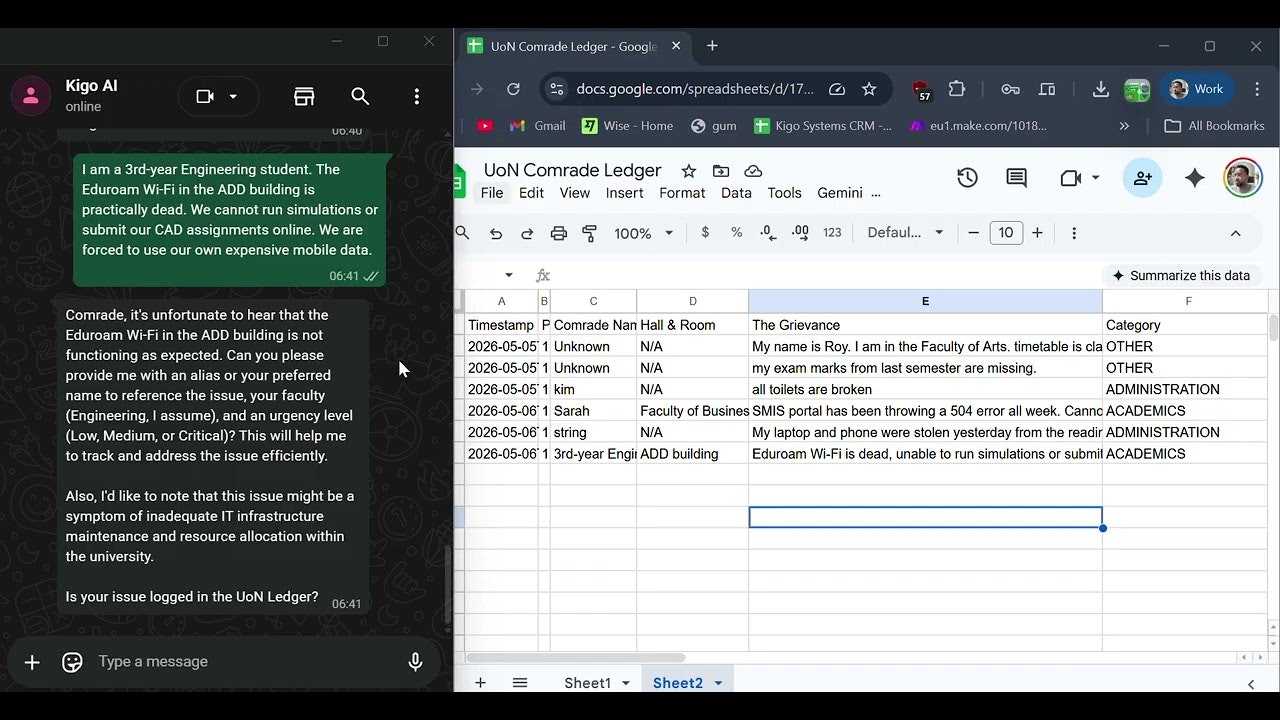Collapse the Sheets header with up chevron
Screen dimensions: 1280x720
point(1235,233)
